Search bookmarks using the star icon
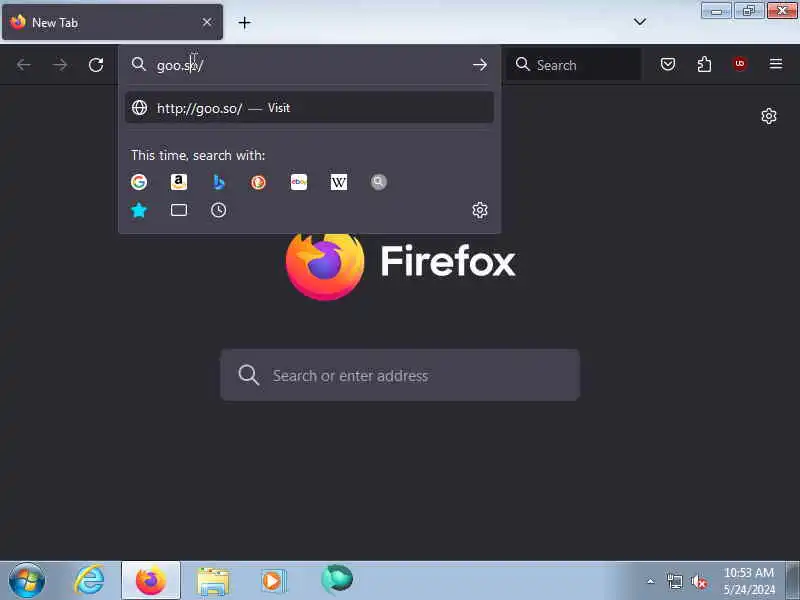The height and width of the screenshot is (600, 800). 139,210
